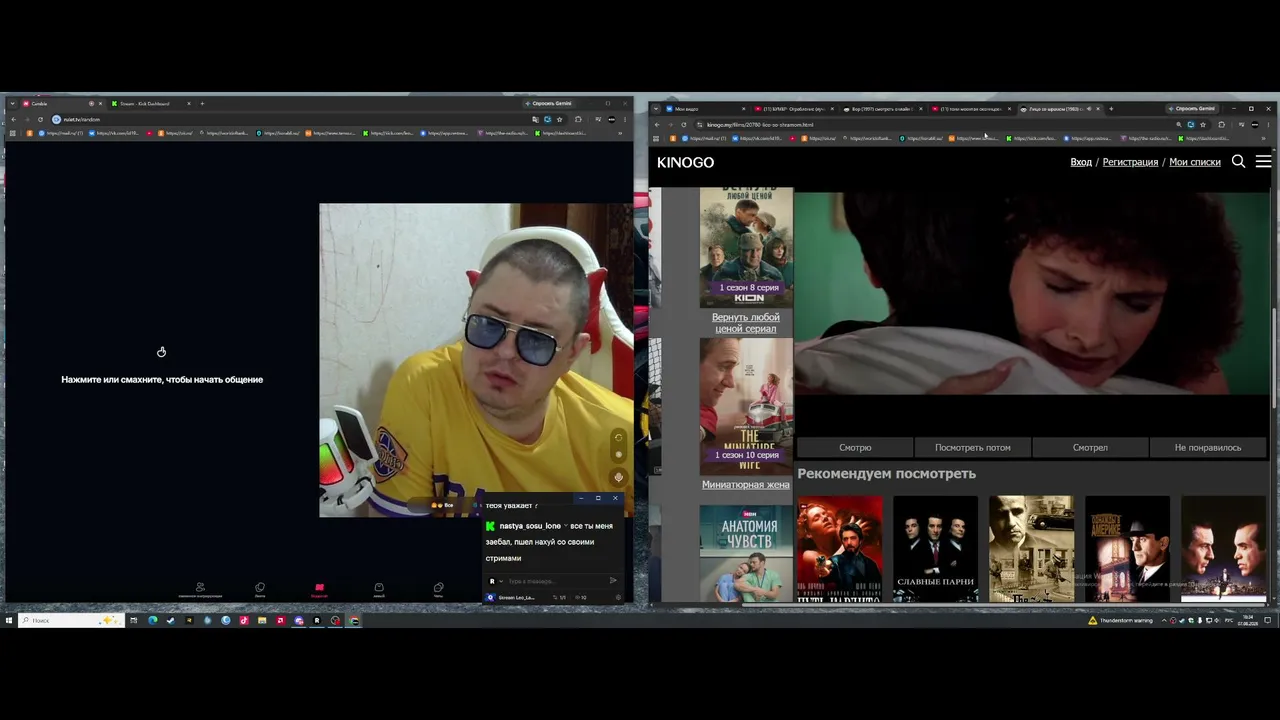Open the Thunderstorm warning weather widget
The height and width of the screenshot is (720, 1280).
(1120, 620)
